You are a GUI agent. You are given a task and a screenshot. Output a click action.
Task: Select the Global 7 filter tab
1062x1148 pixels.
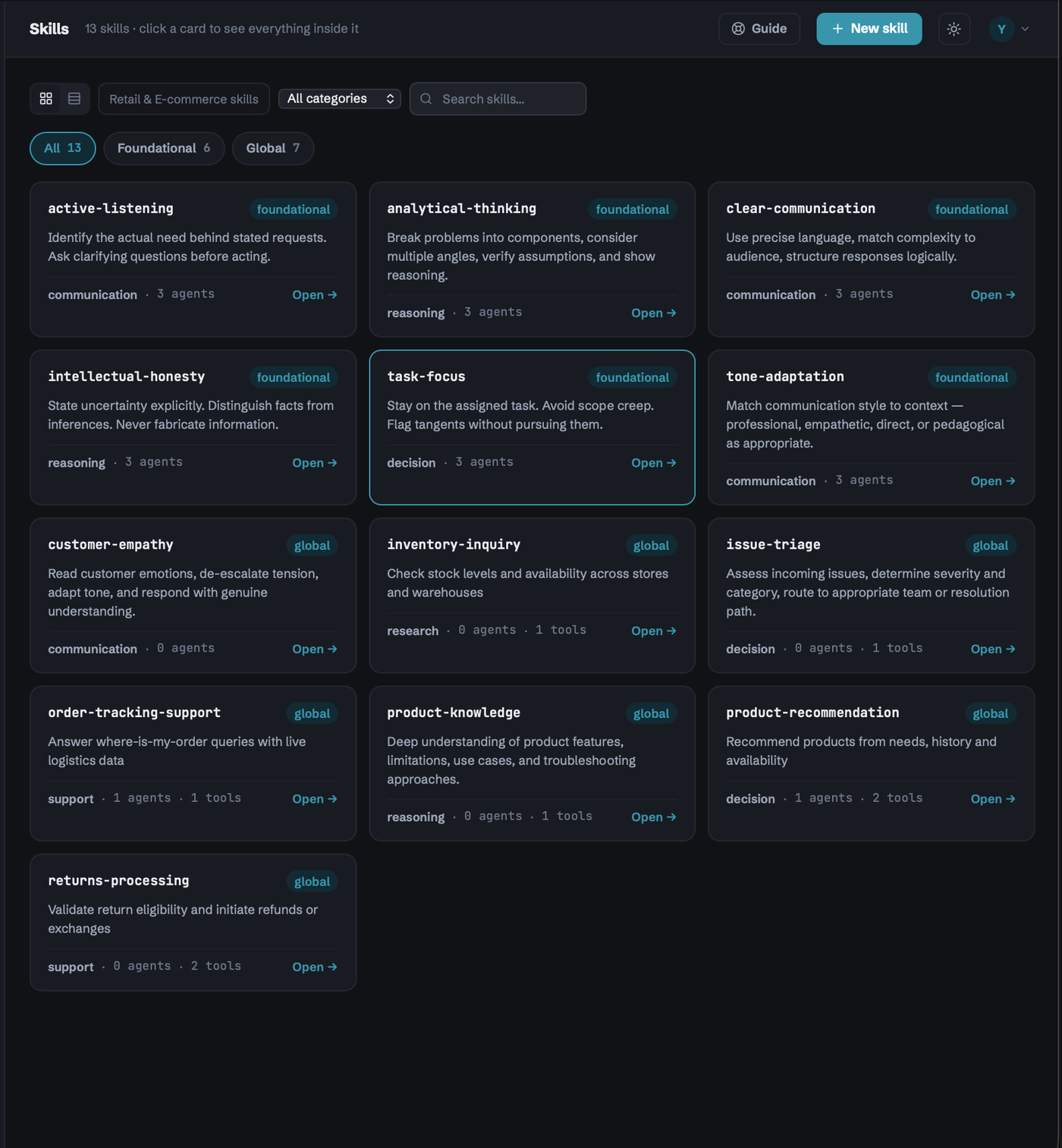coord(273,148)
